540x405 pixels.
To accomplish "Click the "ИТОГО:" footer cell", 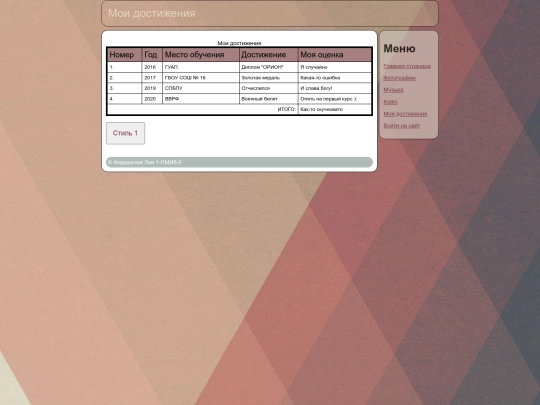I will [x=202, y=109].
